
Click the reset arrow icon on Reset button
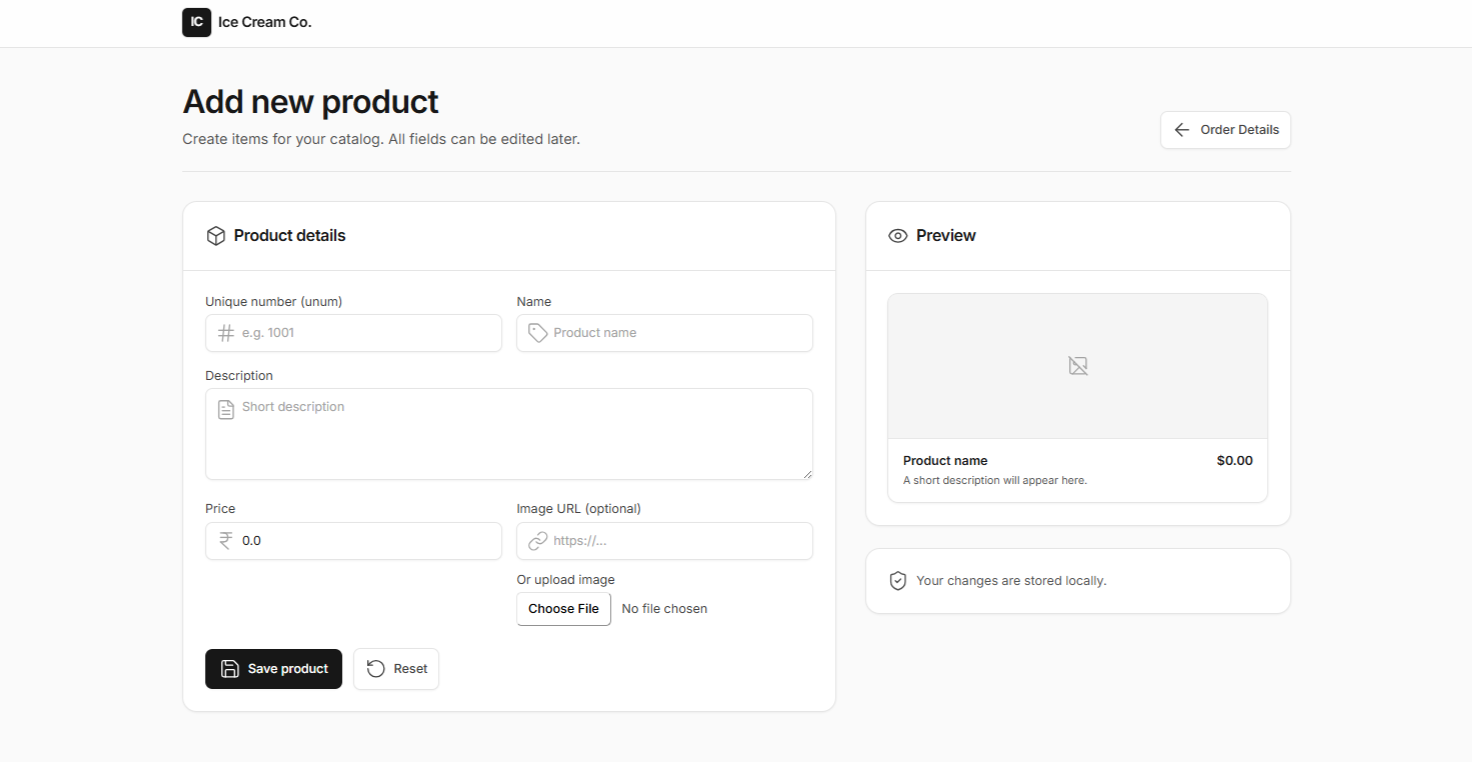pos(375,669)
